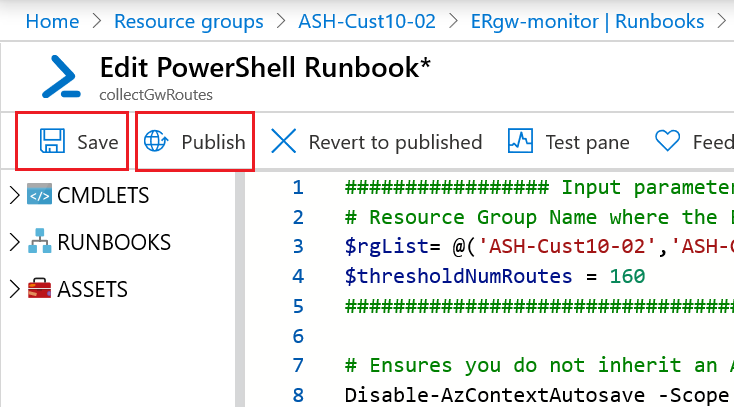Click the Resource Group Name comment line
Viewport: 734px width, 407px height.
tap(539, 217)
